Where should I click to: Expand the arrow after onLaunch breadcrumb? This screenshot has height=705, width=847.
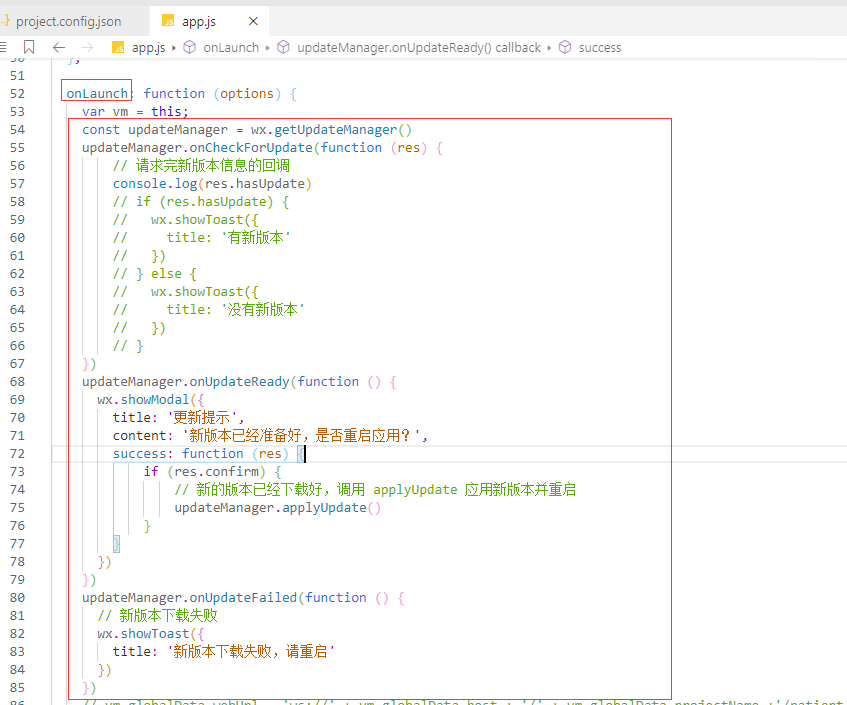[x=267, y=48]
